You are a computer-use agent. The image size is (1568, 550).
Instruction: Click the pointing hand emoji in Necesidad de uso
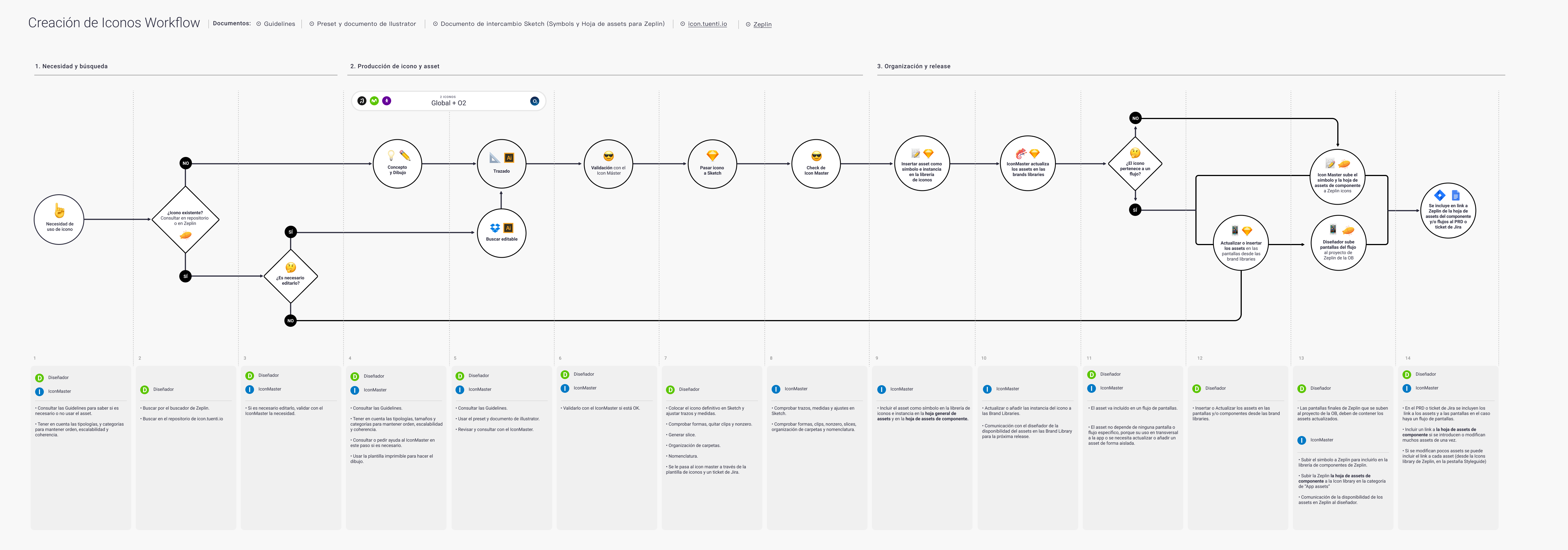tap(59, 211)
